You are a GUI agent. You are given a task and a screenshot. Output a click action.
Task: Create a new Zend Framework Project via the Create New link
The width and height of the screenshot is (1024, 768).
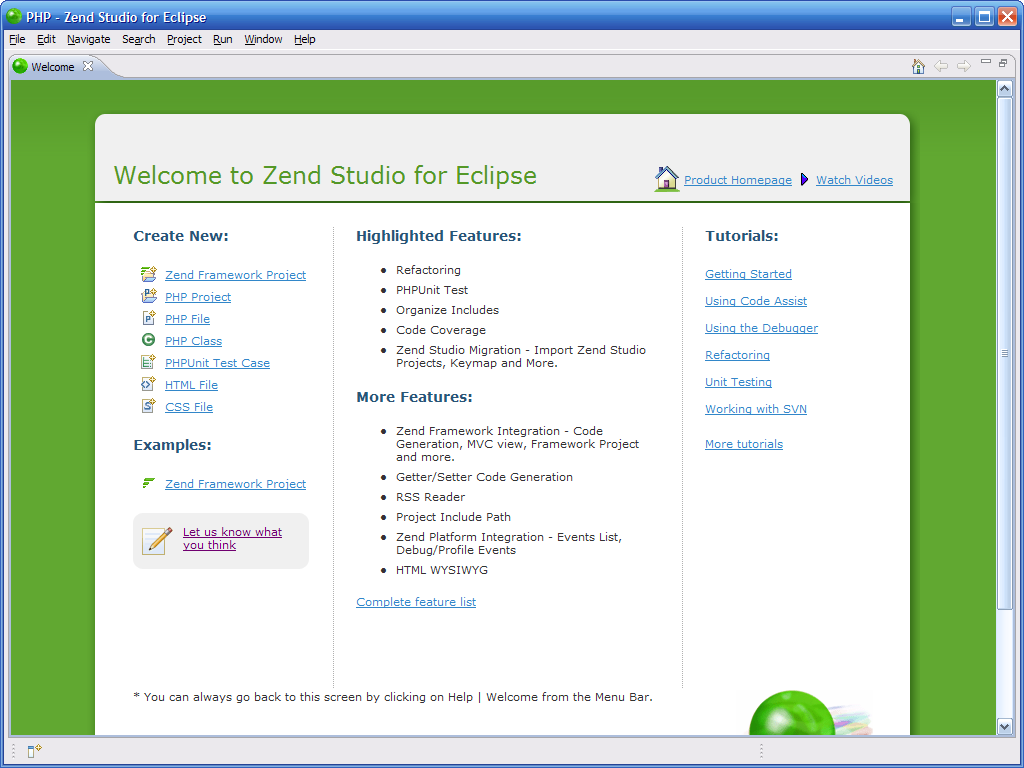236,275
